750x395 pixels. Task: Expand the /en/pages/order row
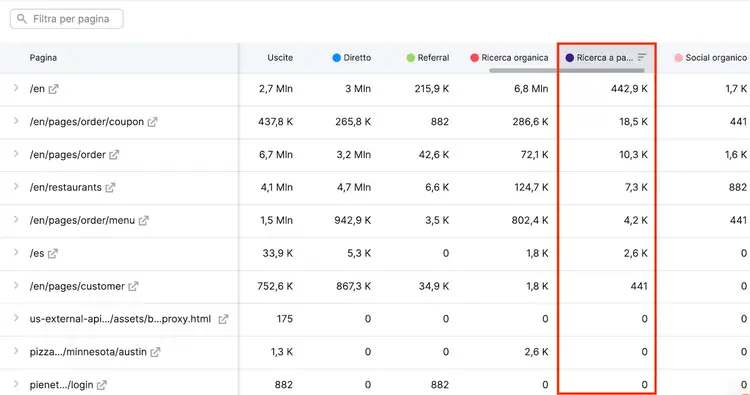point(16,154)
